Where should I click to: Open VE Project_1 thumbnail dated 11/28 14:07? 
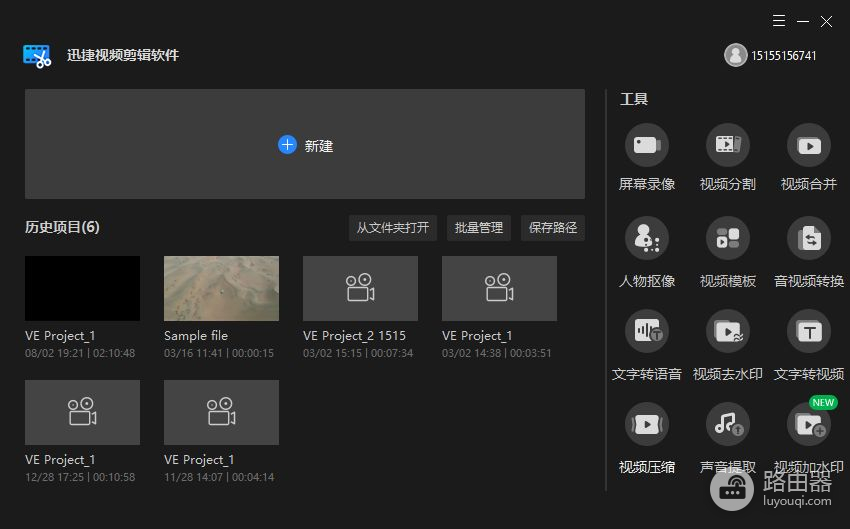221,412
